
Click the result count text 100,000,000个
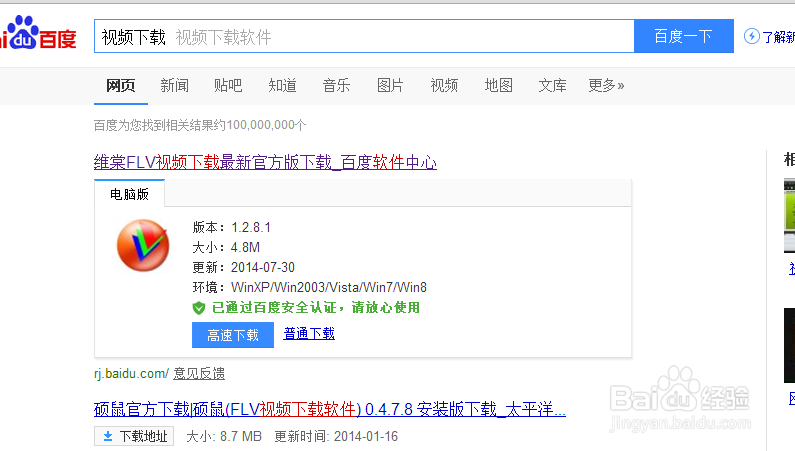pos(266,125)
